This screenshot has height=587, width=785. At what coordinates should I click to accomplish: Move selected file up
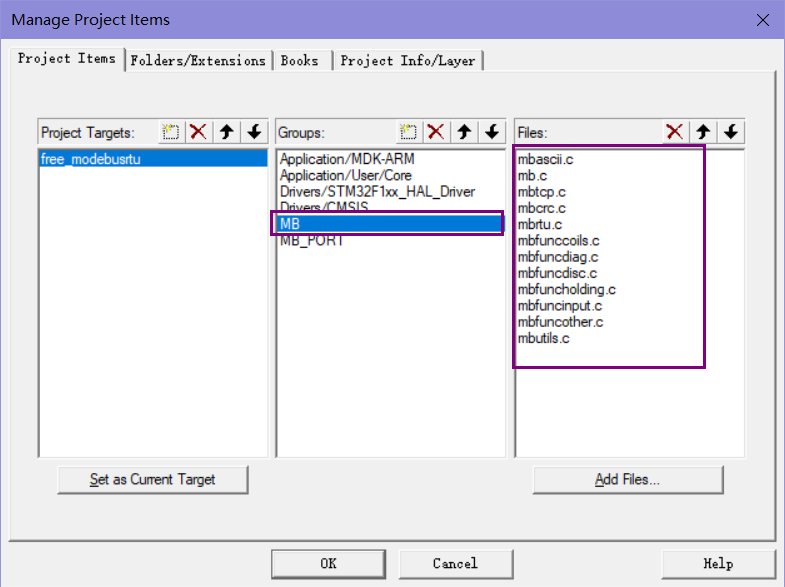(703, 132)
